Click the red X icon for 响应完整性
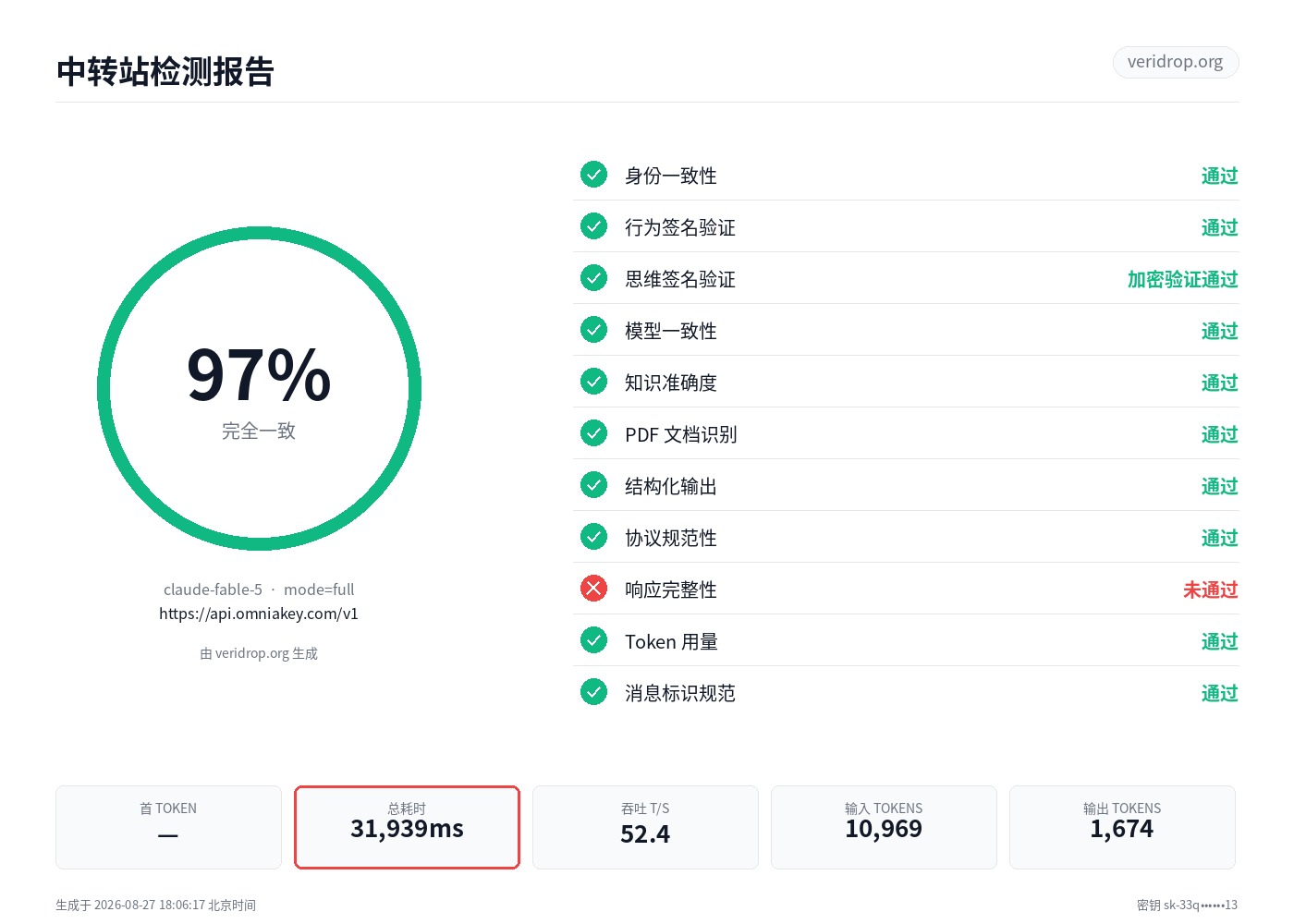 pos(593,588)
